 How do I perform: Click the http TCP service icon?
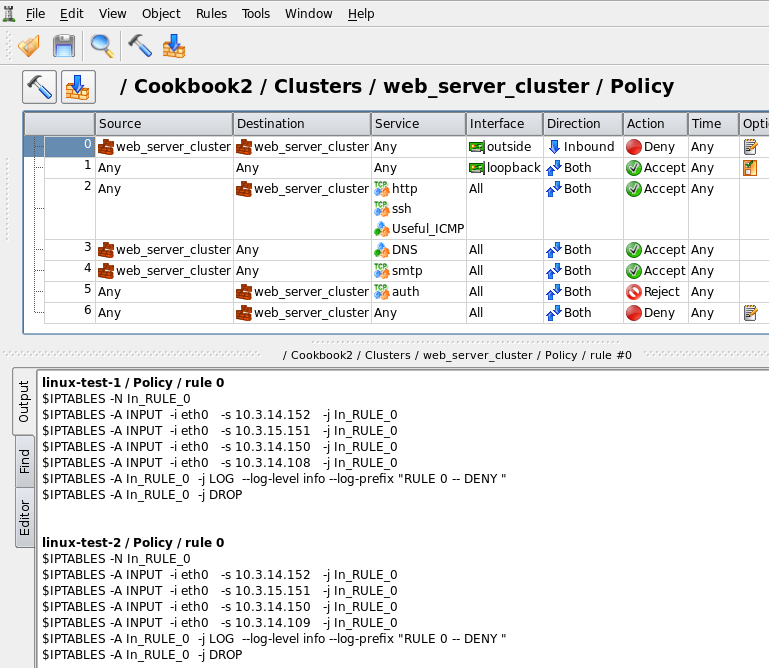(382, 188)
